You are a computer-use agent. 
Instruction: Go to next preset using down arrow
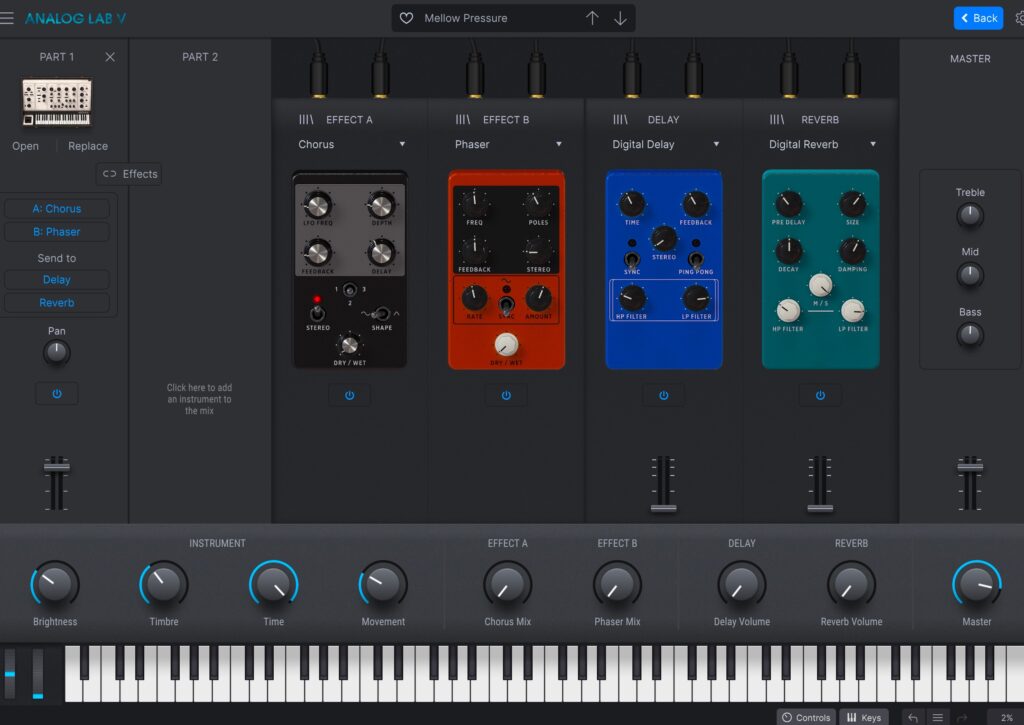tap(620, 18)
